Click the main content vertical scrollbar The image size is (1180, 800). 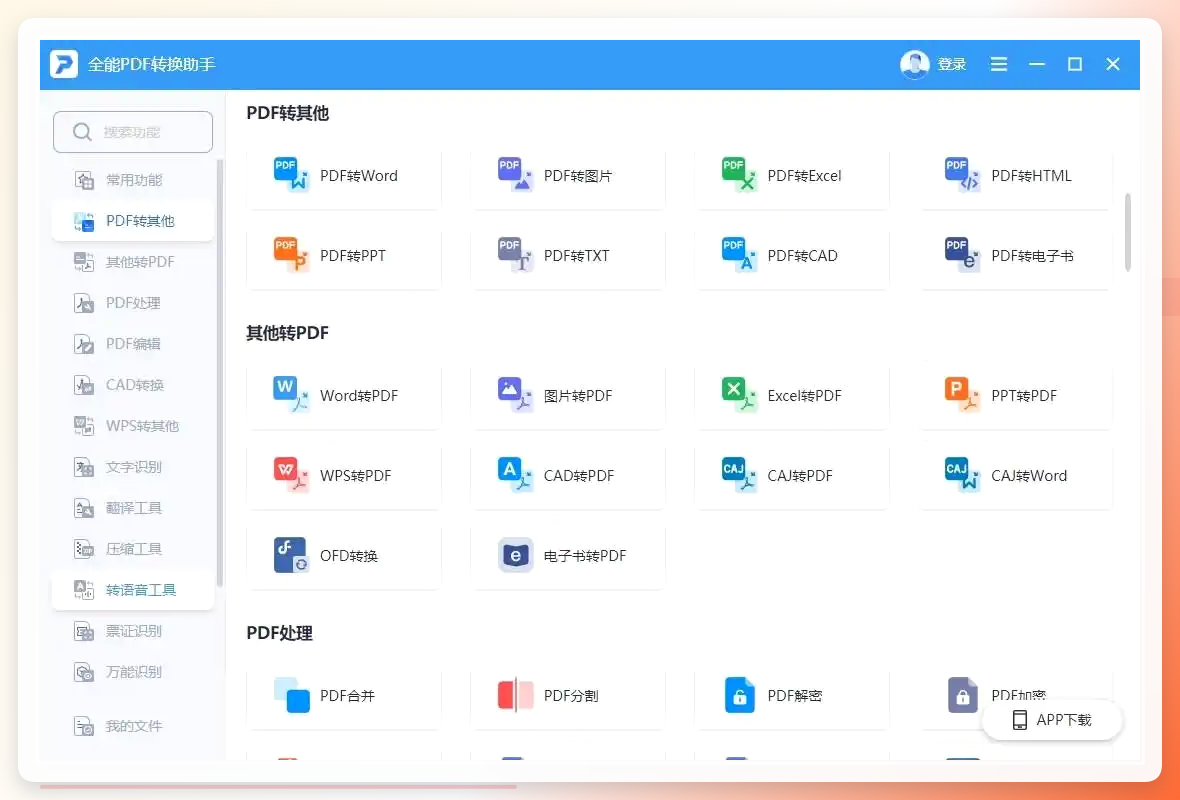pos(1127,232)
